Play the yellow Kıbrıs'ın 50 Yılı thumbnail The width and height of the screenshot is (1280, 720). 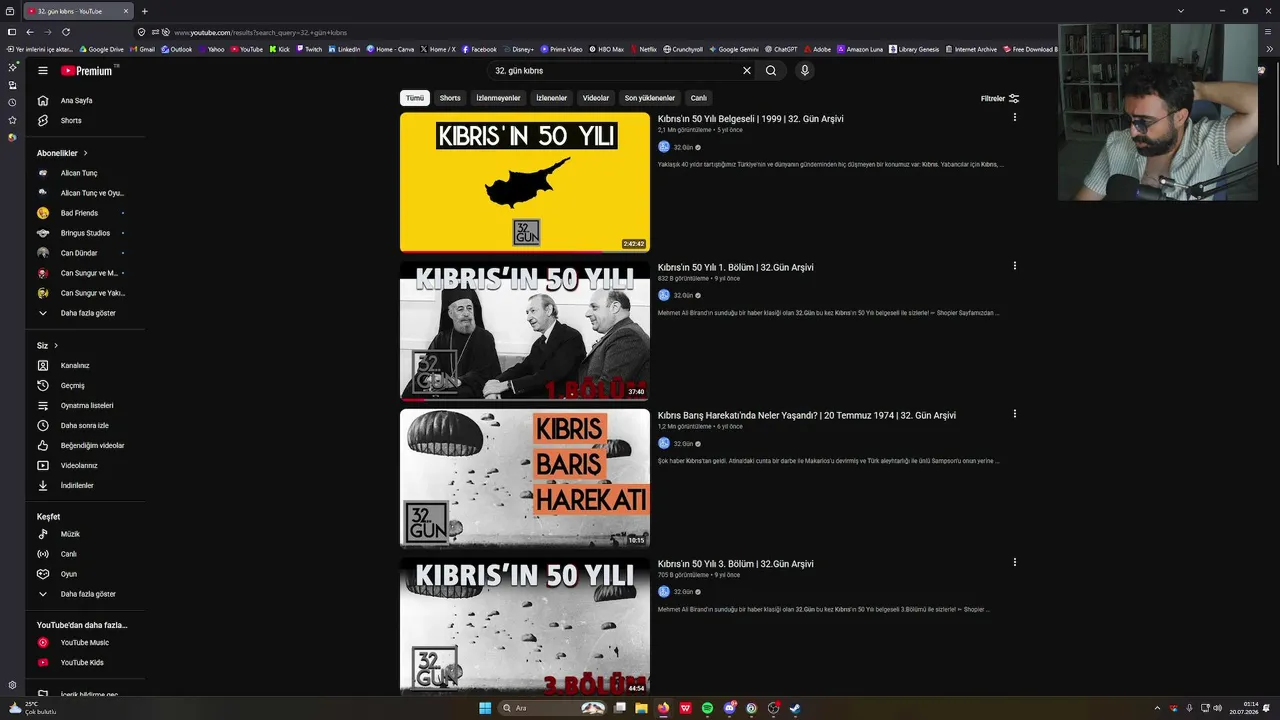525,182
